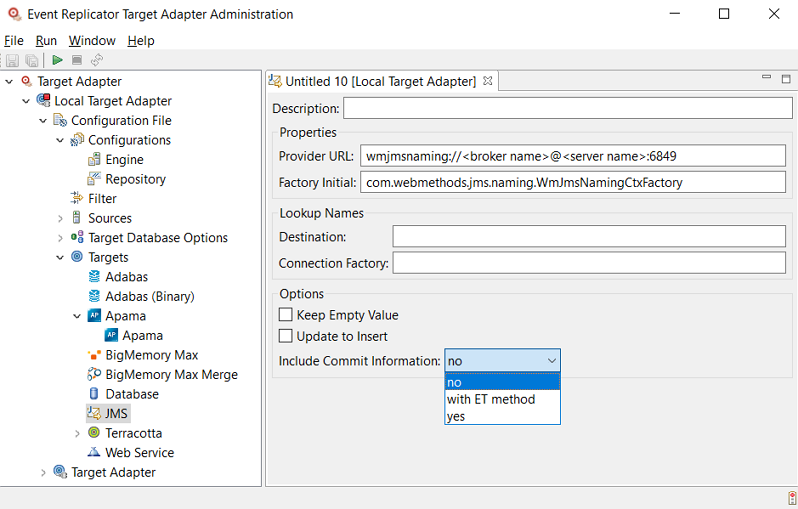Select the Database tree item
The image size is (798, 509).
pos(131,394)
